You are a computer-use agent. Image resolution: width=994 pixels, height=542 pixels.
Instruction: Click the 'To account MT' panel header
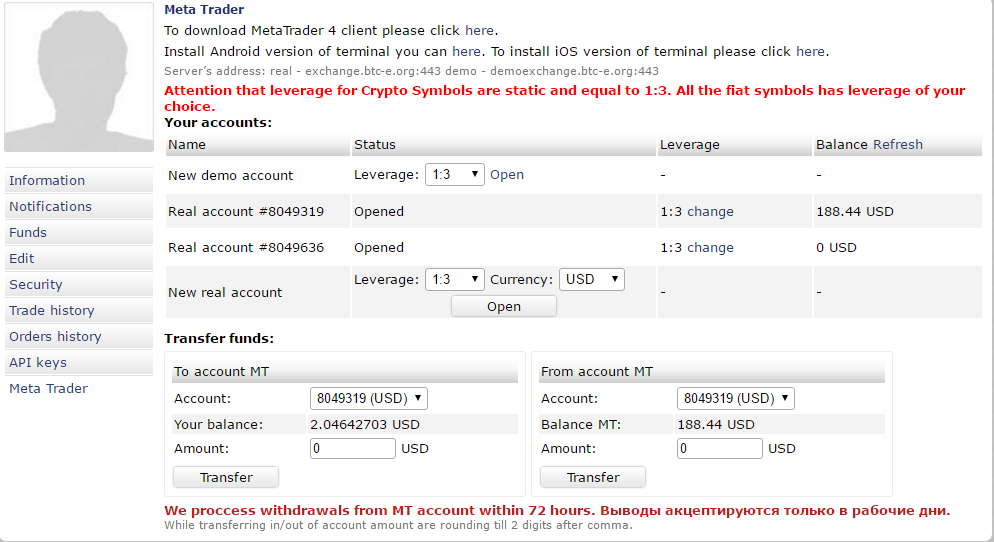[345, 372]
